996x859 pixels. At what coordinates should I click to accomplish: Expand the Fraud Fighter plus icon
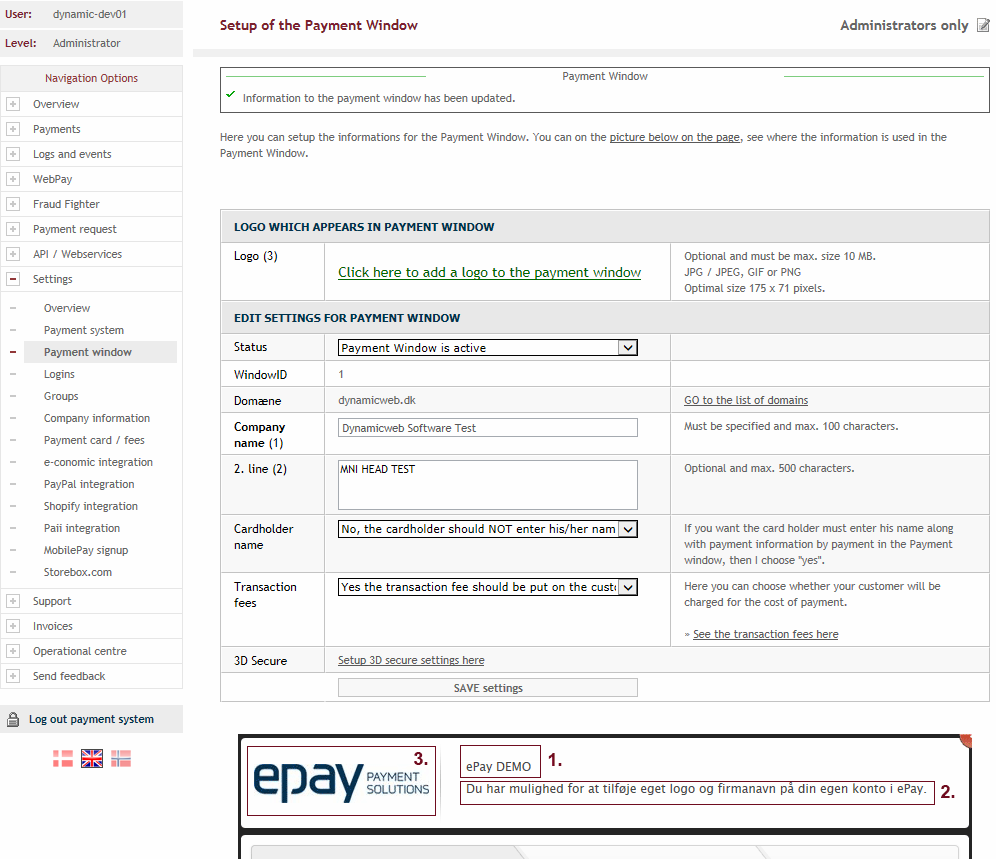coord(13,204)
